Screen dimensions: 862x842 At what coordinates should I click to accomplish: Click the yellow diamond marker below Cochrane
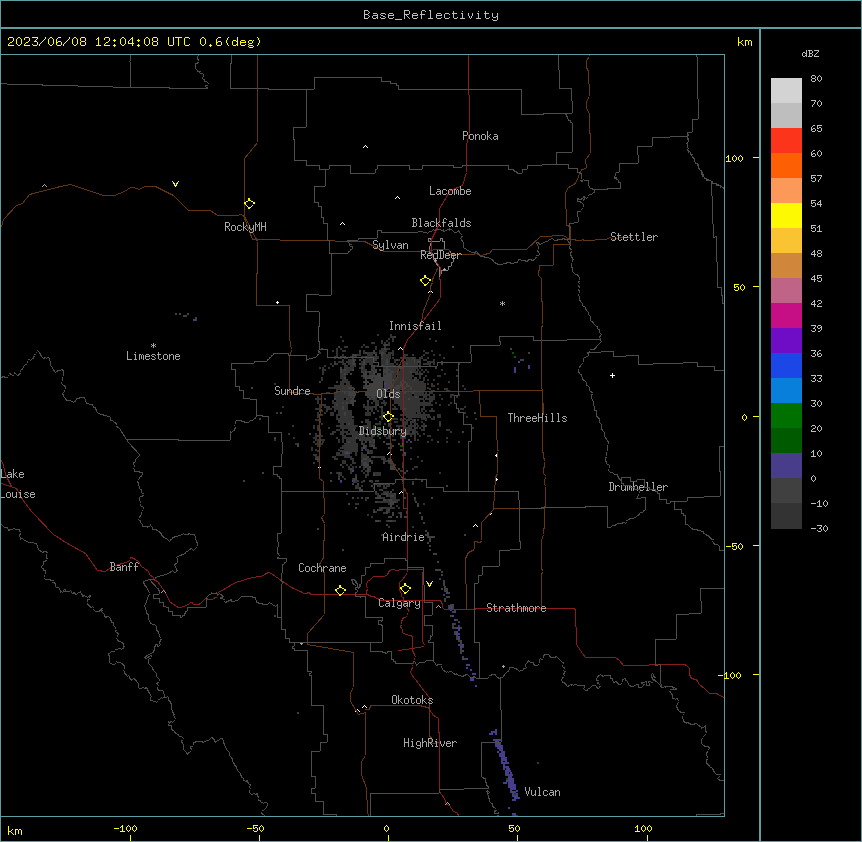340,590
